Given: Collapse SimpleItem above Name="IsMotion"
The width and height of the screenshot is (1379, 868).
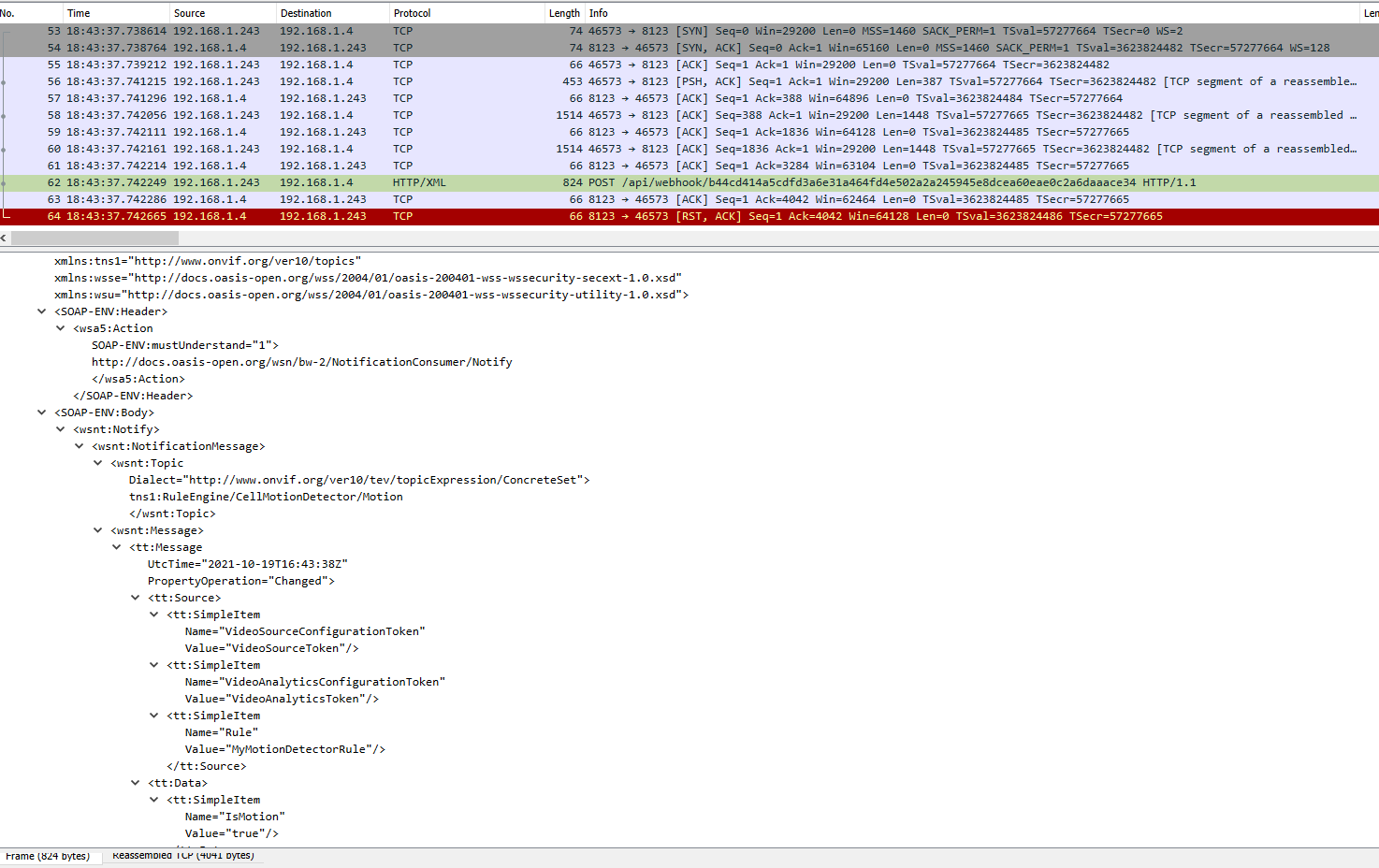Looking at the screenshot, I should pos(154,800).
